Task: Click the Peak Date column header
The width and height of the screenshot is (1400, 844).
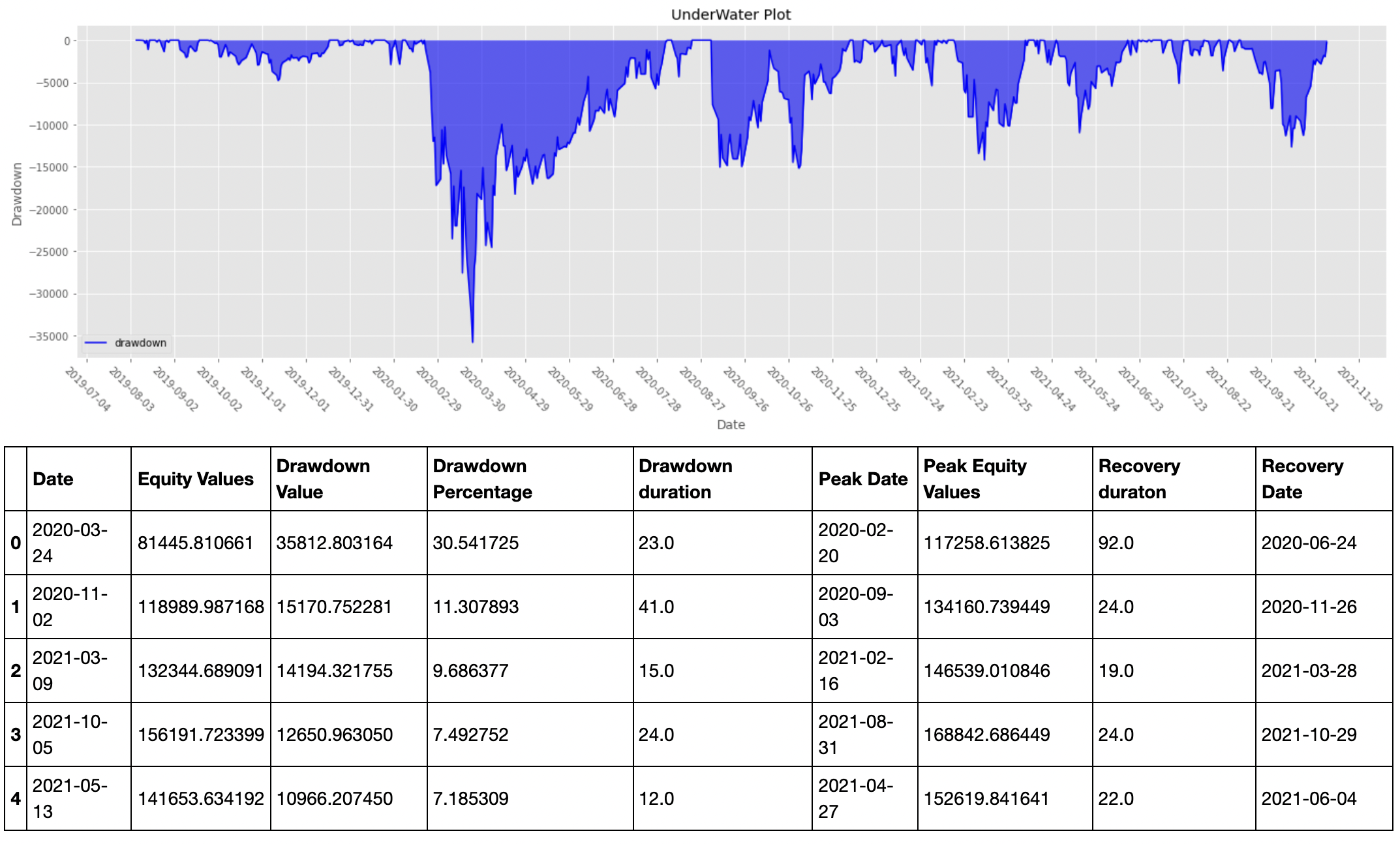Action: pyautogui.click(x=863, y=479)
